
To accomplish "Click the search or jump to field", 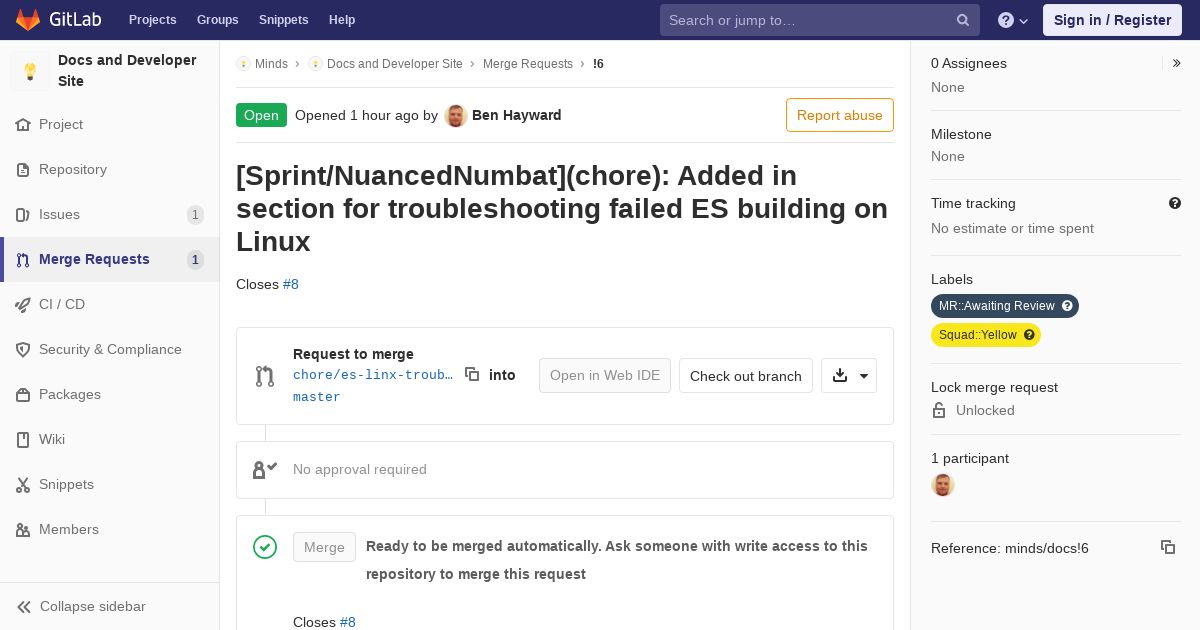I will click(820, 20).
